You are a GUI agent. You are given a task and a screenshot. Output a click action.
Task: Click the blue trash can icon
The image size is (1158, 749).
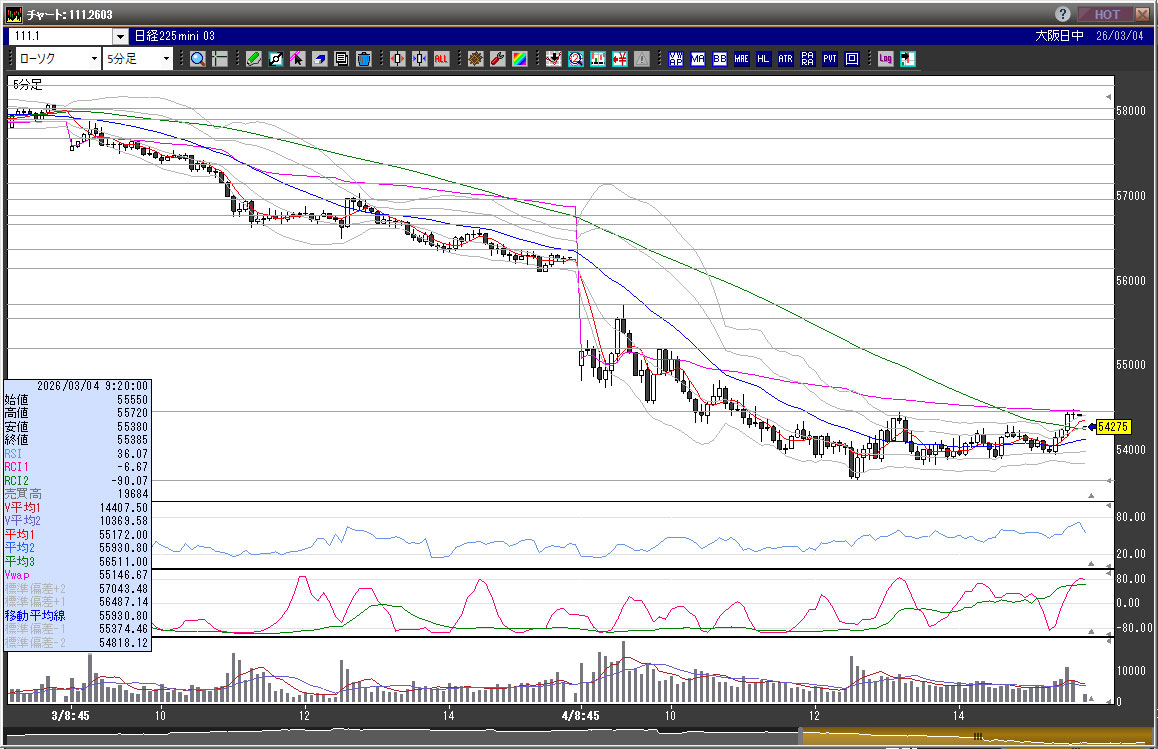(364, 59)
